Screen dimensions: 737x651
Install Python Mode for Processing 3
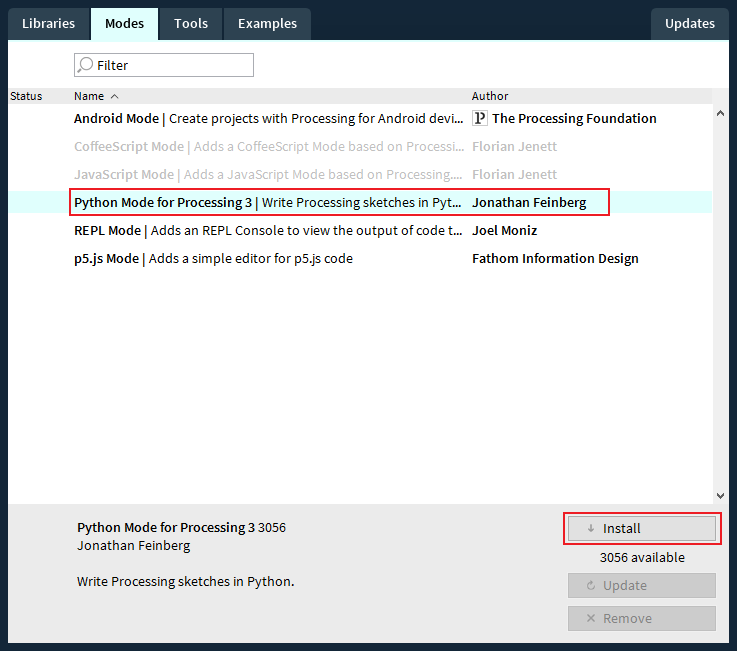(x=641, y=528)
